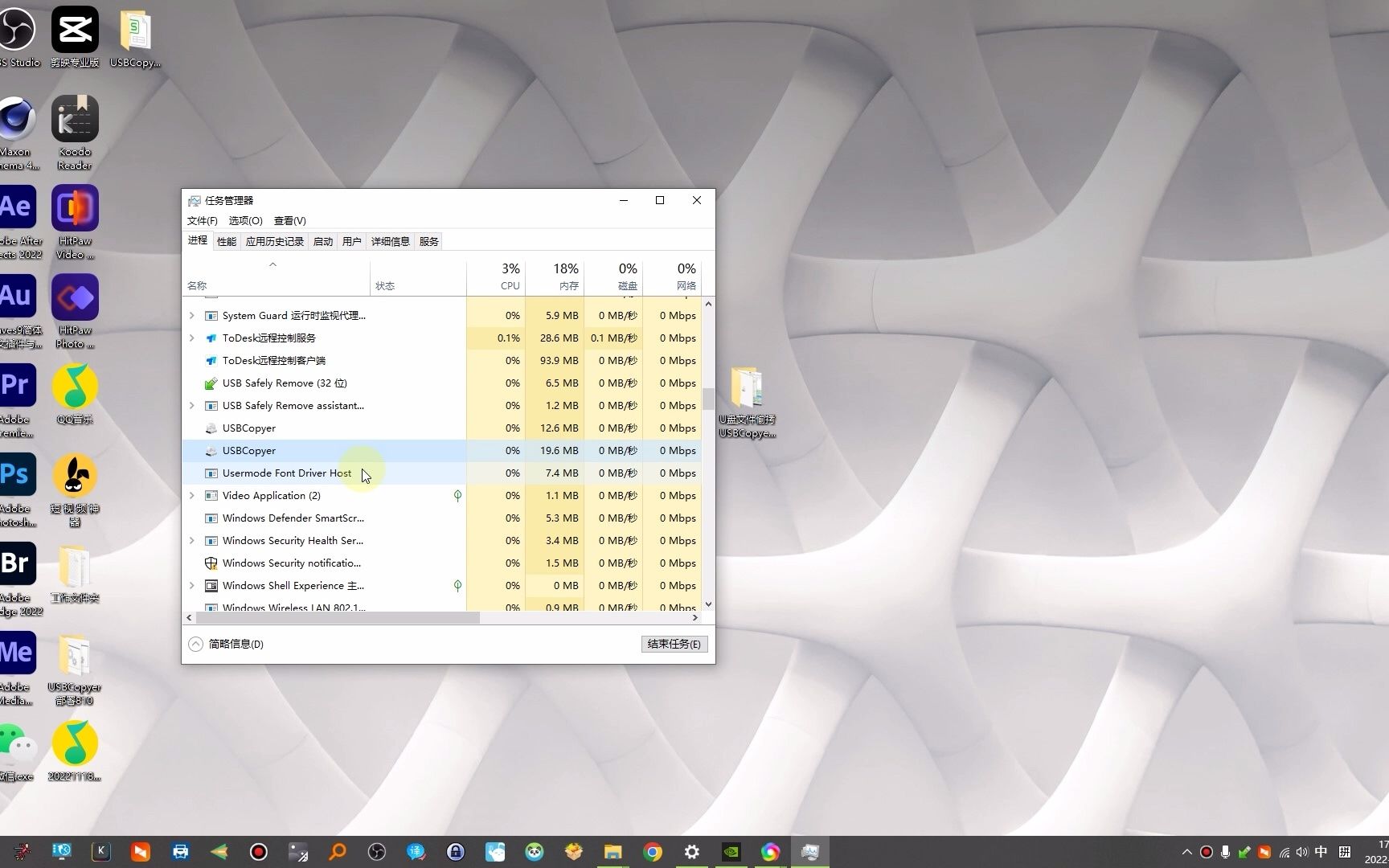Select the USBCopyer 部署8.0 folder icon

click(75, 669)
